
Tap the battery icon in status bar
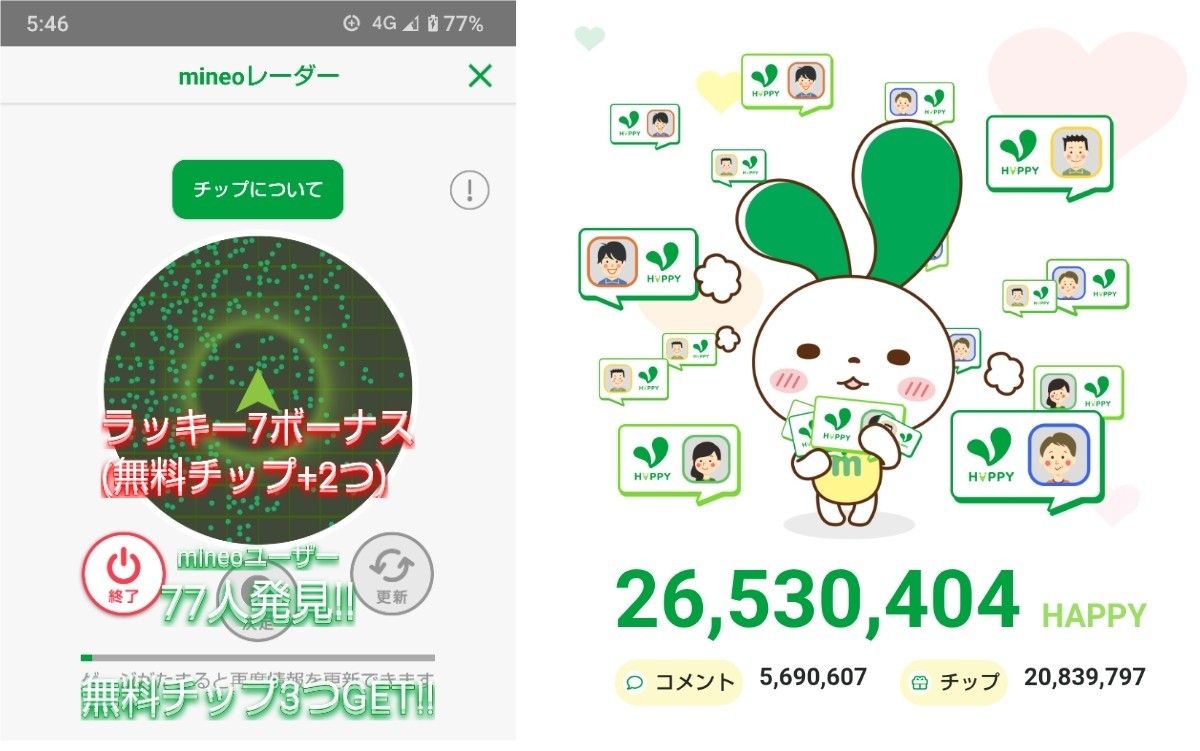coord(432,24)
